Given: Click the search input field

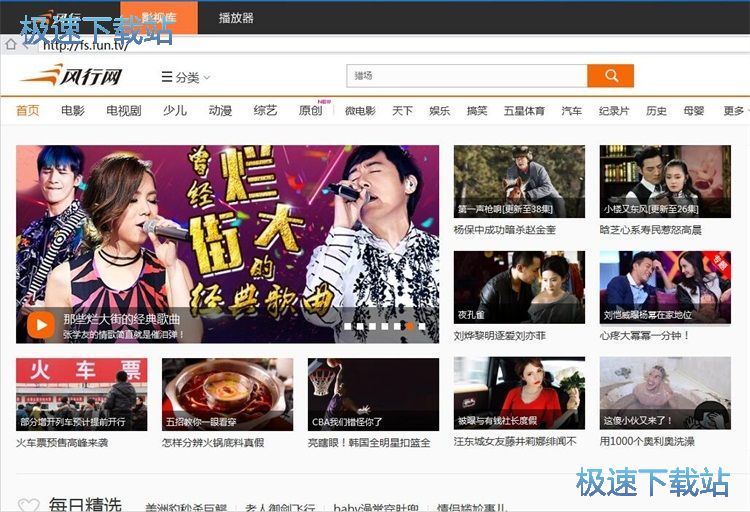Looking at the screenshot, I should coord(467,76).
